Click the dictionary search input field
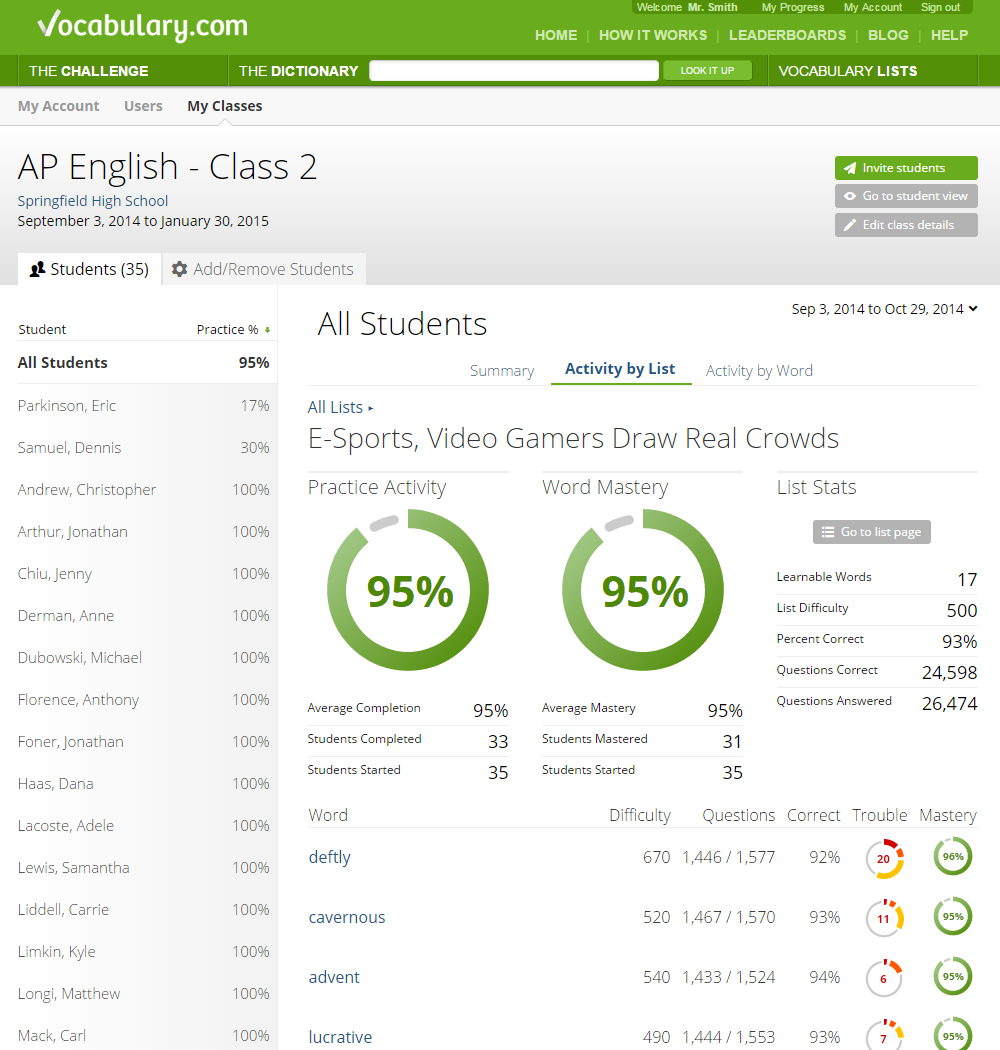1000x1050 pixels. click(x=514, y=71)
